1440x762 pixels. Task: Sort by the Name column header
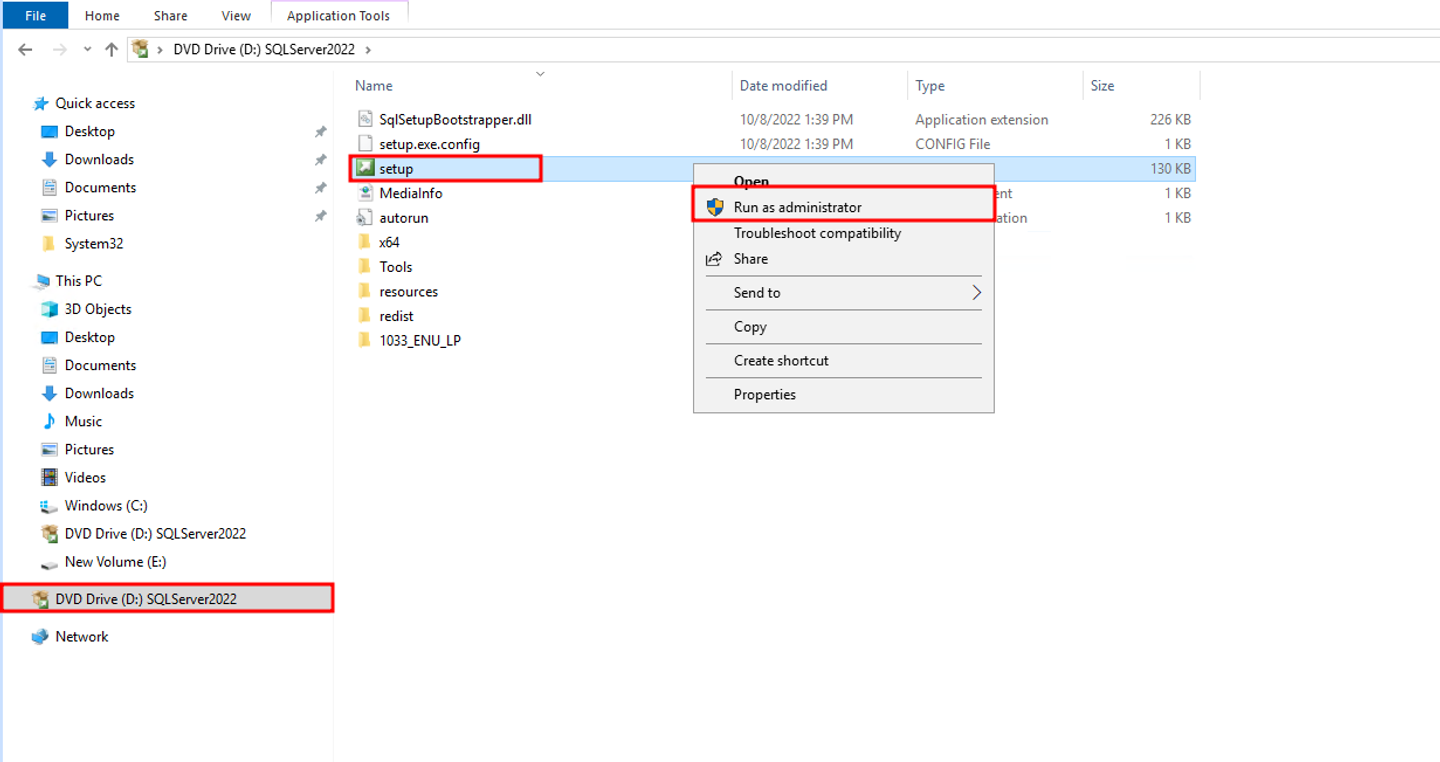[374, 86]
